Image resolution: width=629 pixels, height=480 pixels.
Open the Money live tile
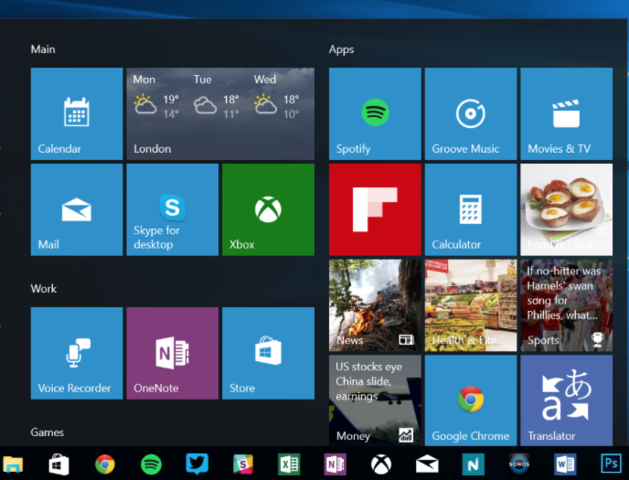(375, 400)
